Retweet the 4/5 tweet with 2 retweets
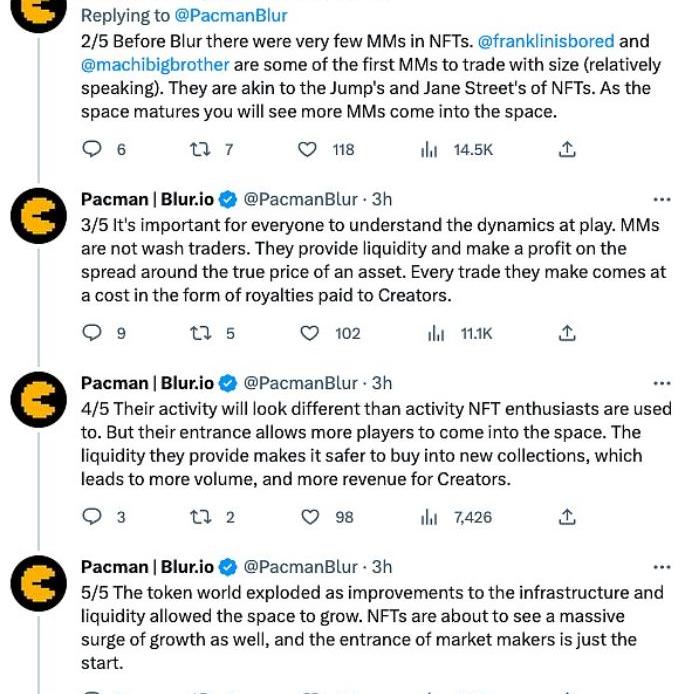 (x=200, y=517)
